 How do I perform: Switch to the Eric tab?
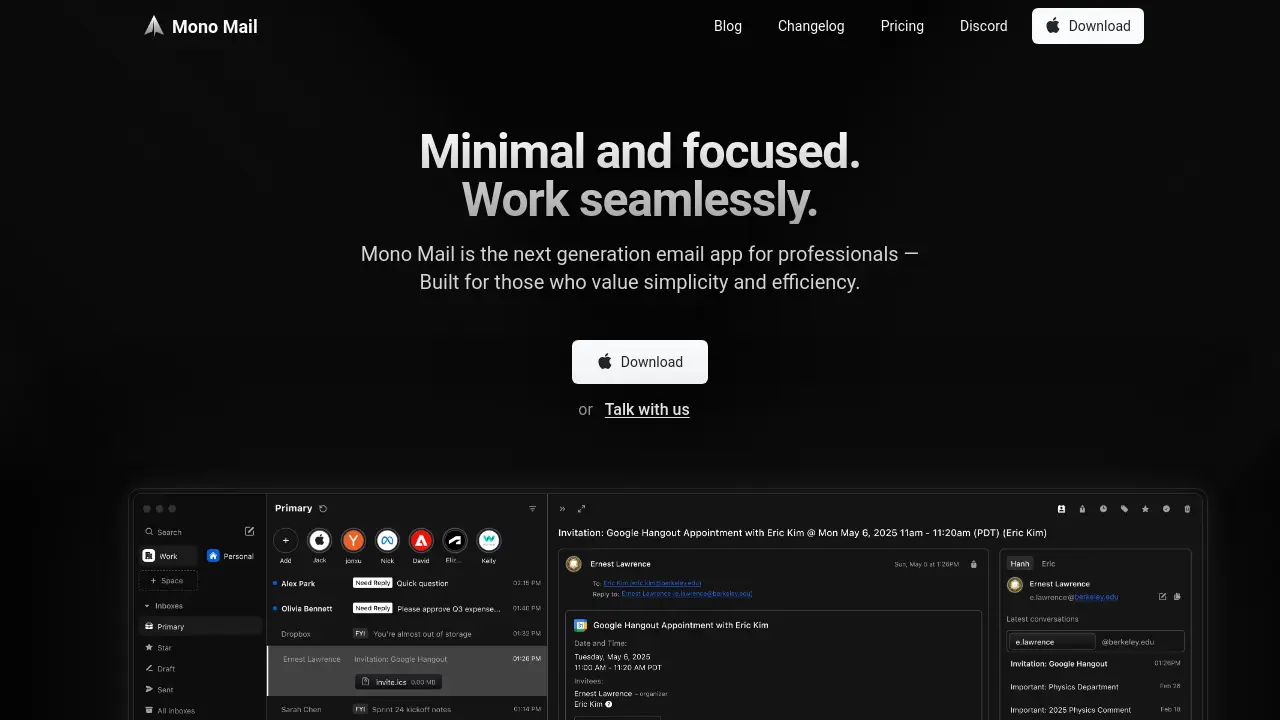tap(1048, 564)
